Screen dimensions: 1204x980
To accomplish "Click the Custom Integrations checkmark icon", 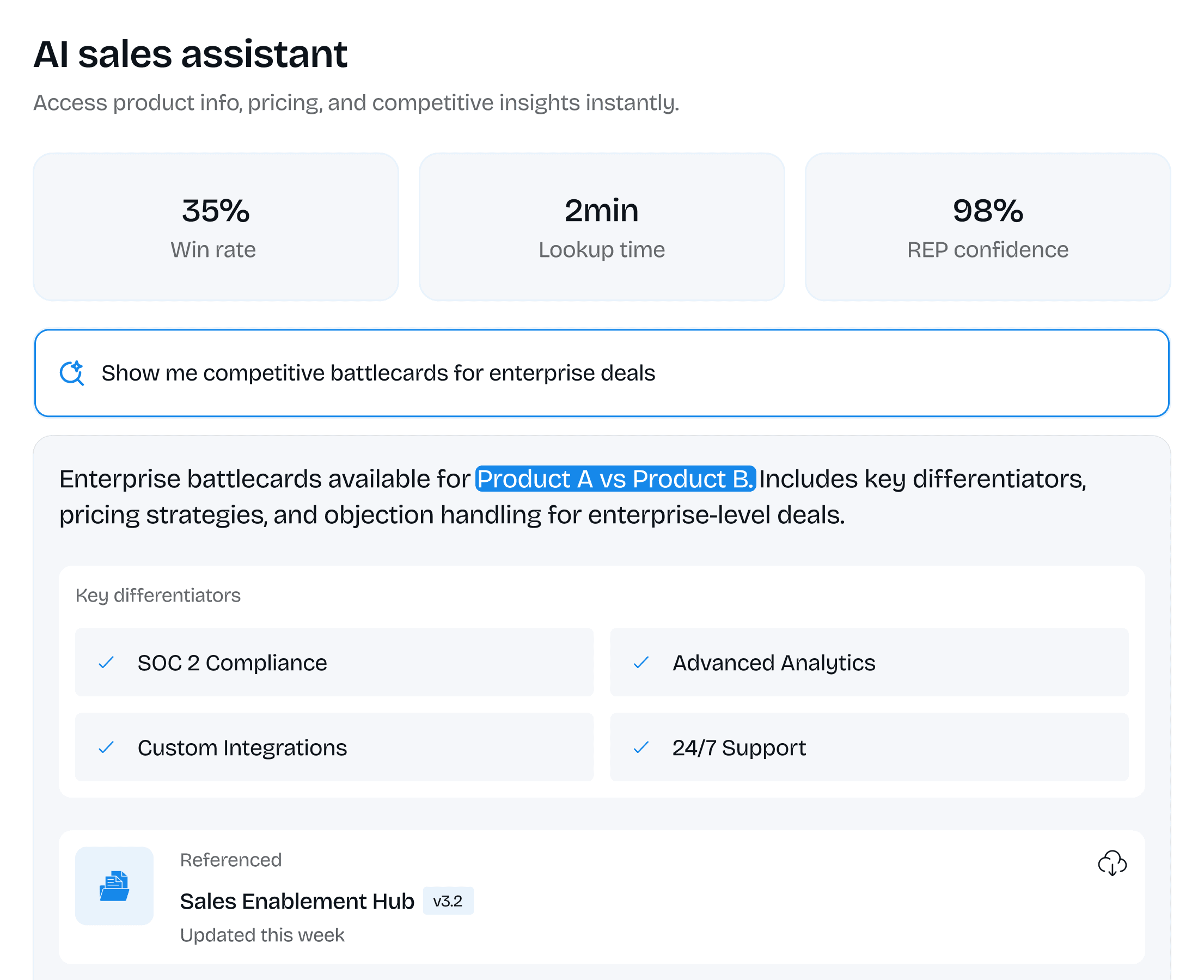I will tap(106, 748).
